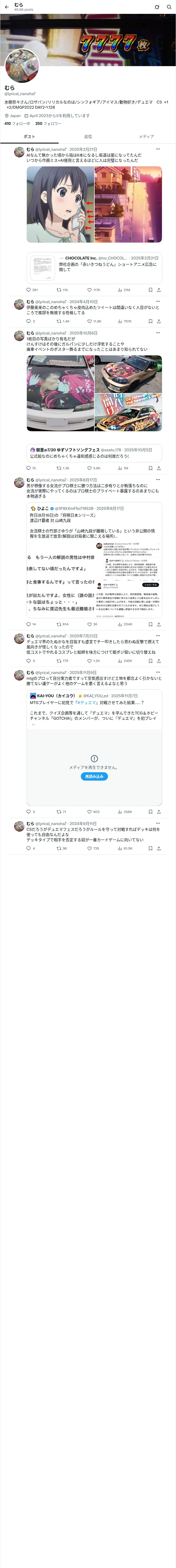Viewport: 176px width, 1568px height.
Task: Switch to the メディア tab
Action: 146,136
